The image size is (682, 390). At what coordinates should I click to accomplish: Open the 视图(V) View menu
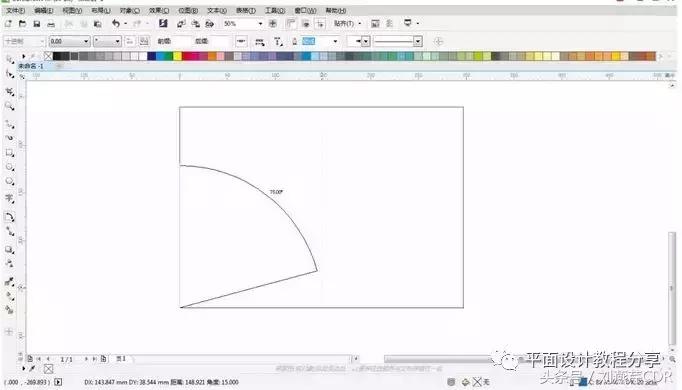pyautogui.click(x=72, y=10)
